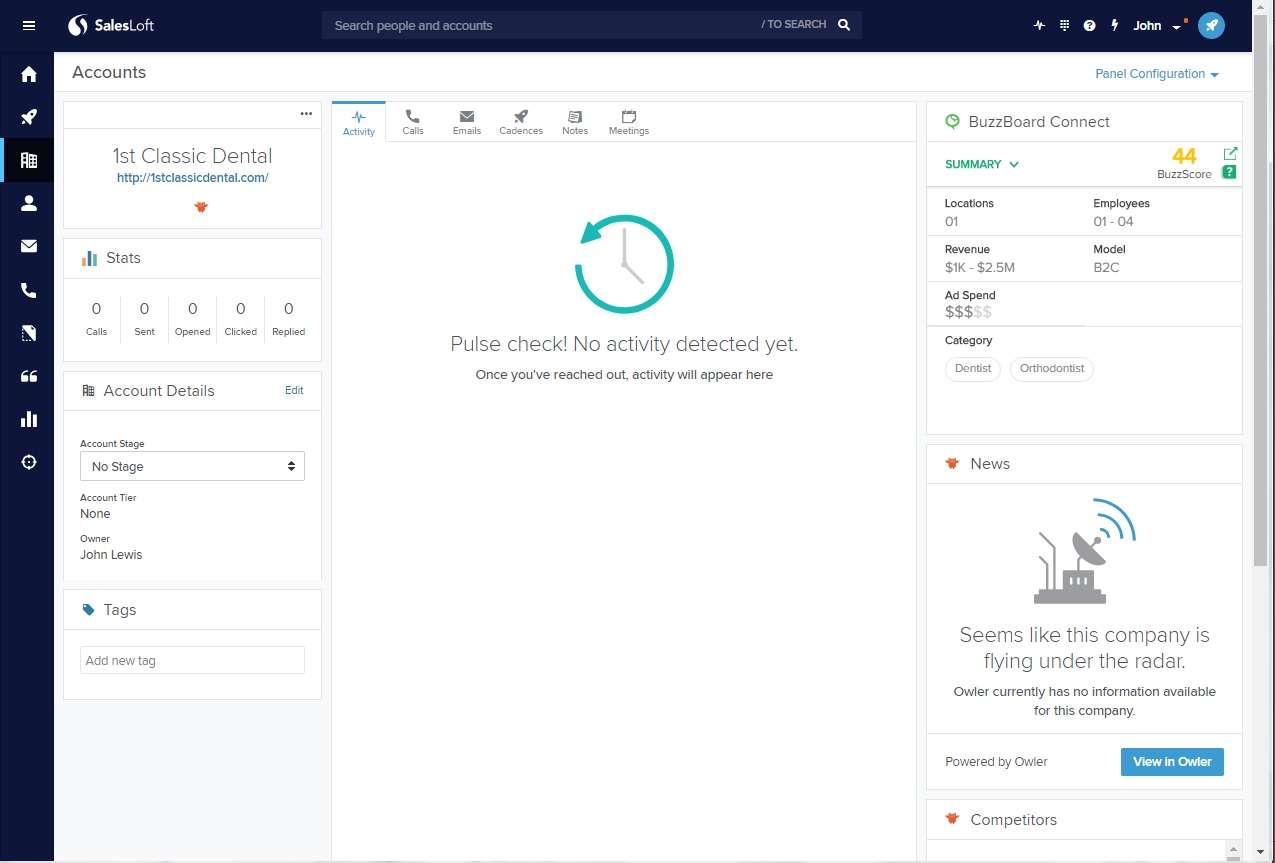
Task: Open Analytics bar chart in sidebar
Action: click(29, 419)
